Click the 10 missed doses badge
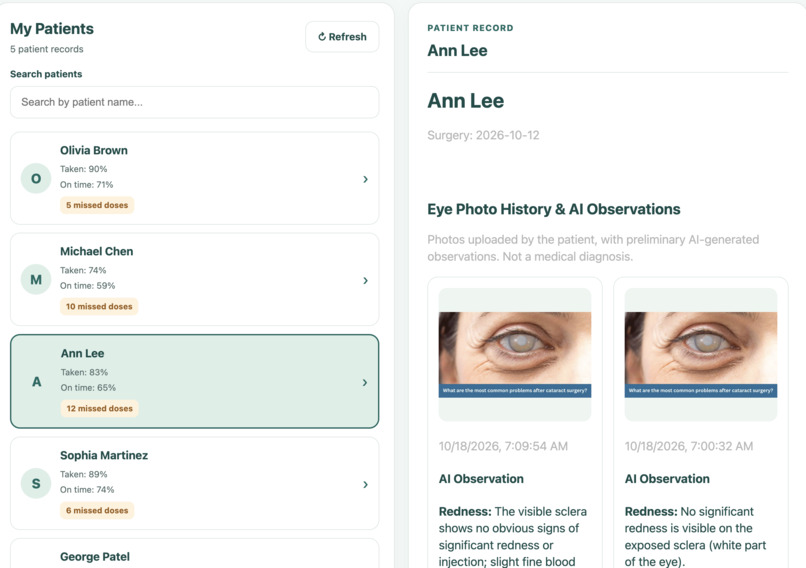The image size is (806, 568). point(99,306)
